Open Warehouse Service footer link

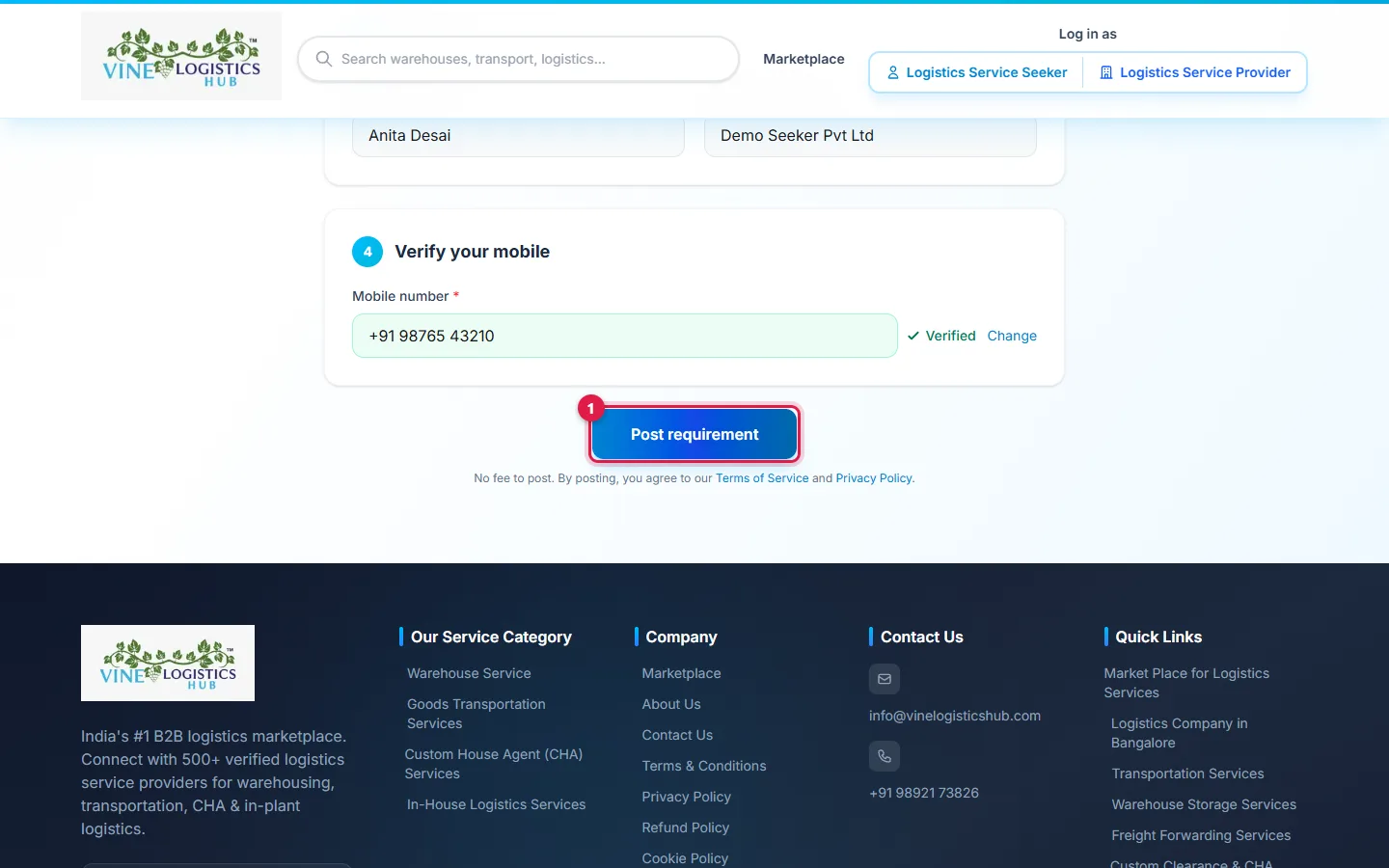click(469, 673)
